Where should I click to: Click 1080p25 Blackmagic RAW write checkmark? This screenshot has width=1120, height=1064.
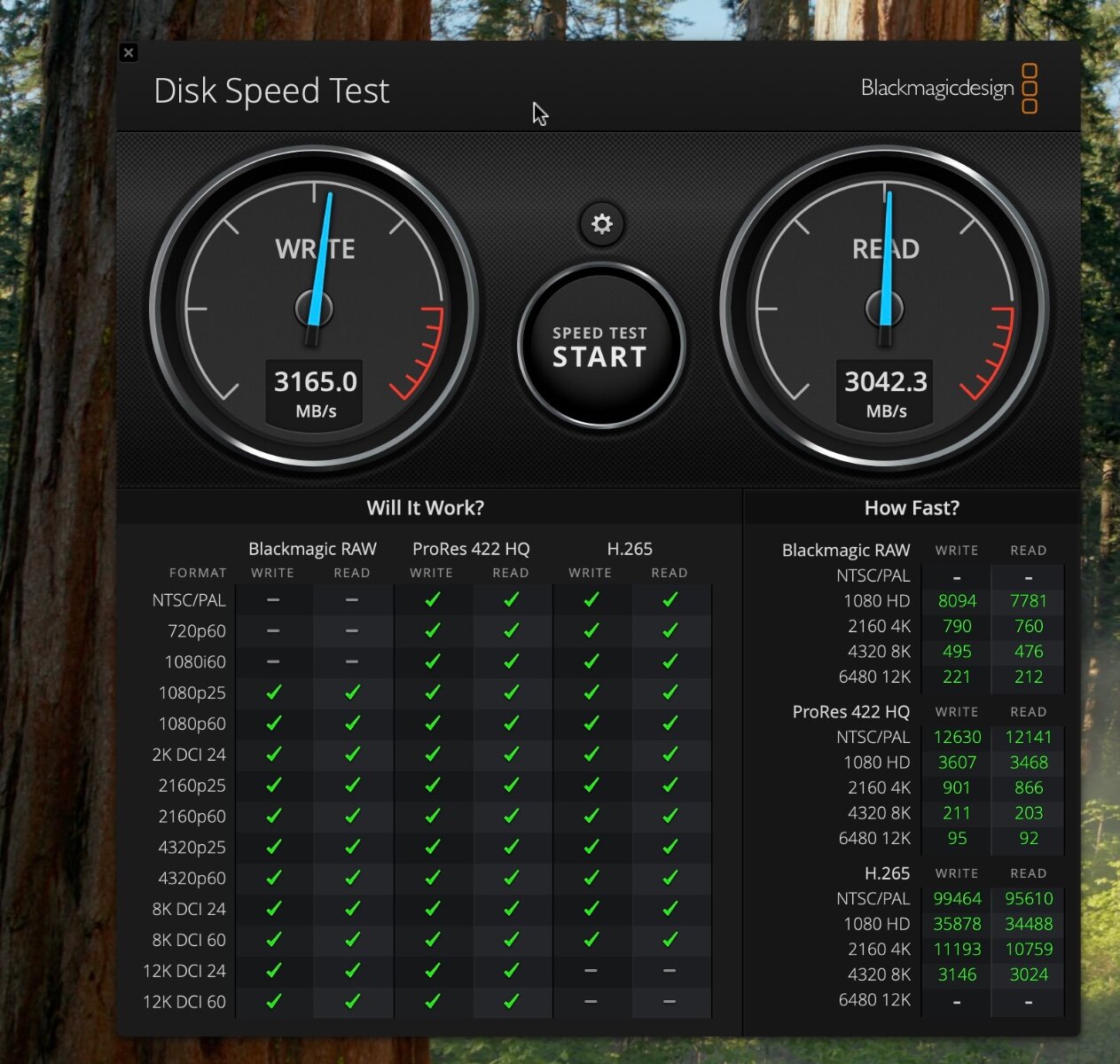(x=273, y=692)
